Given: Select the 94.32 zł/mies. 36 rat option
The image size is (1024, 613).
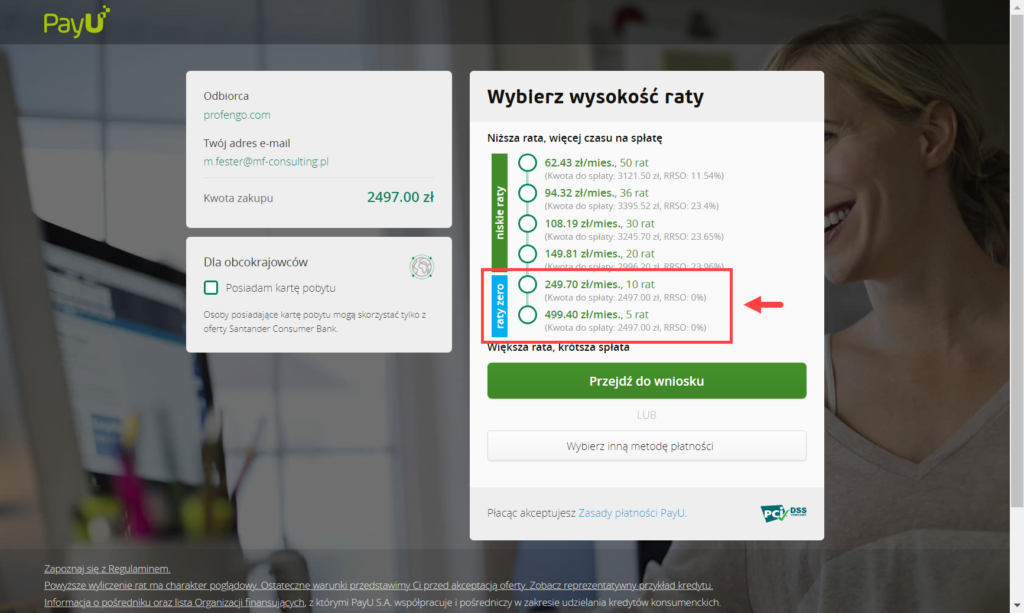Looking at the screenshot, I should click(x=528, y=193).
